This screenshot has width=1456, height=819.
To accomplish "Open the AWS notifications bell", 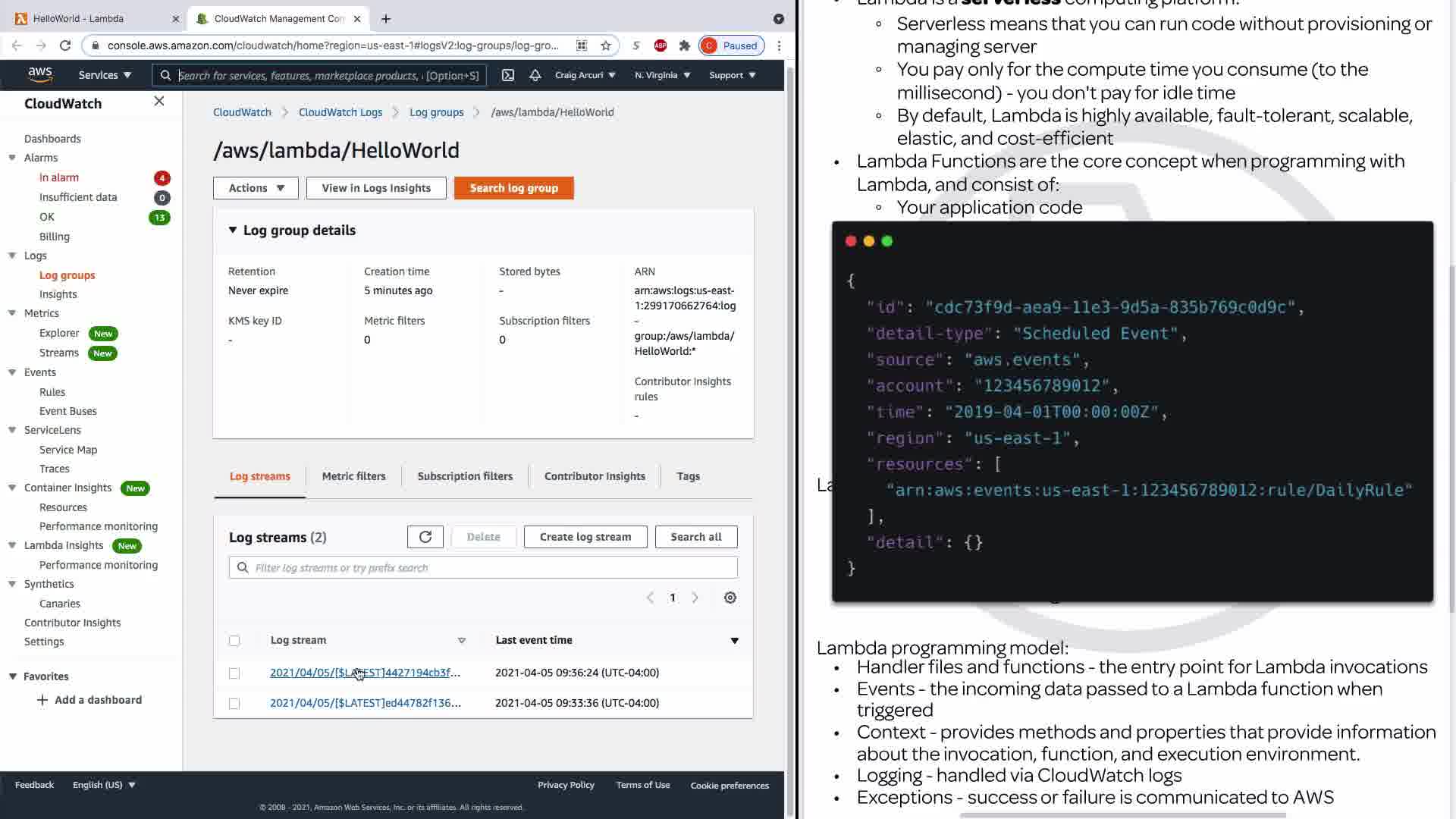I will pos(535,75).
